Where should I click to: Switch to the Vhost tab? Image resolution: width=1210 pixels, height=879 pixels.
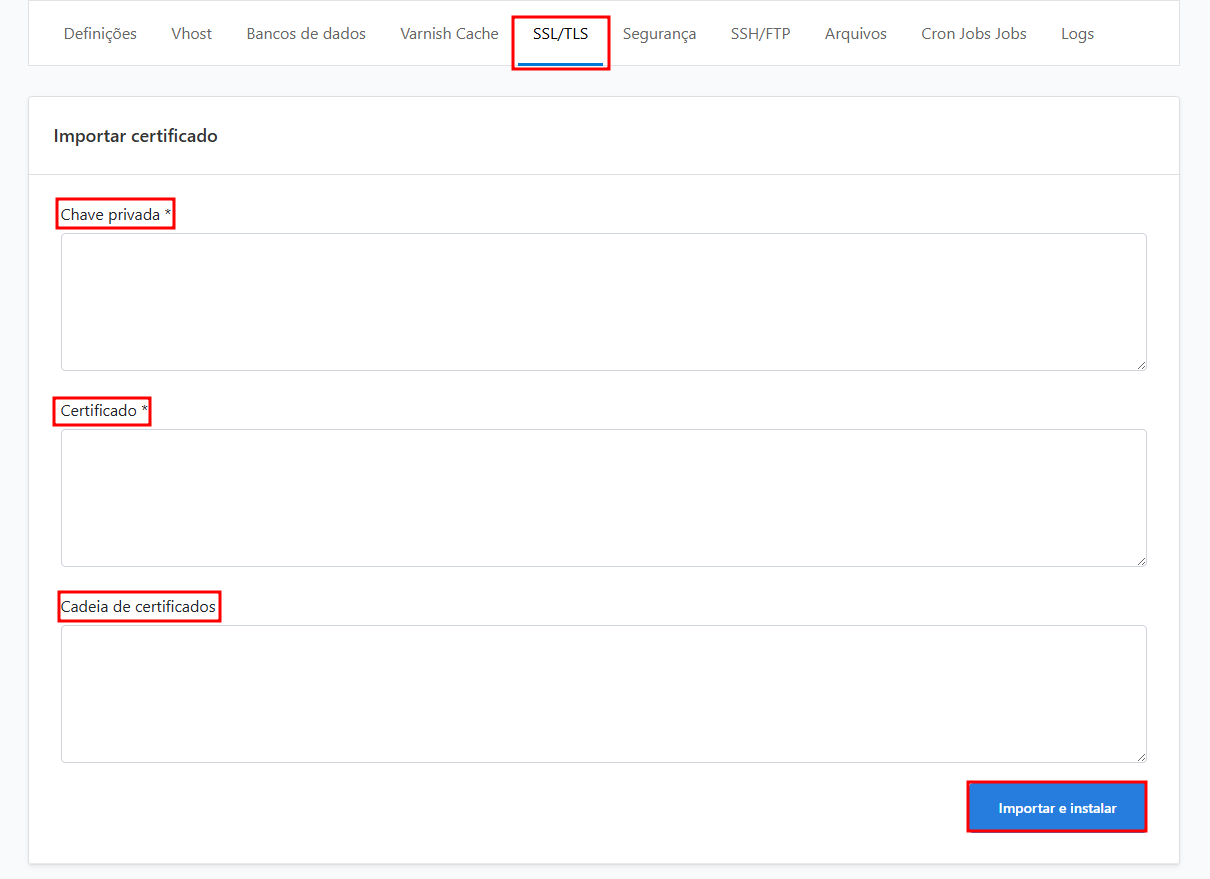191,34
